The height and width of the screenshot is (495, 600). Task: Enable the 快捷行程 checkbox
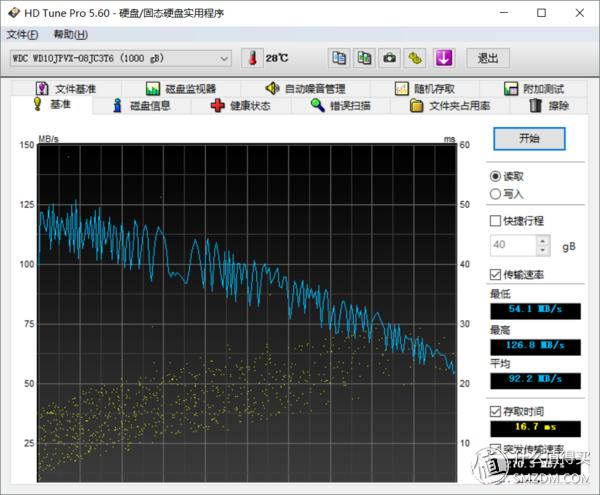point(496,221)
